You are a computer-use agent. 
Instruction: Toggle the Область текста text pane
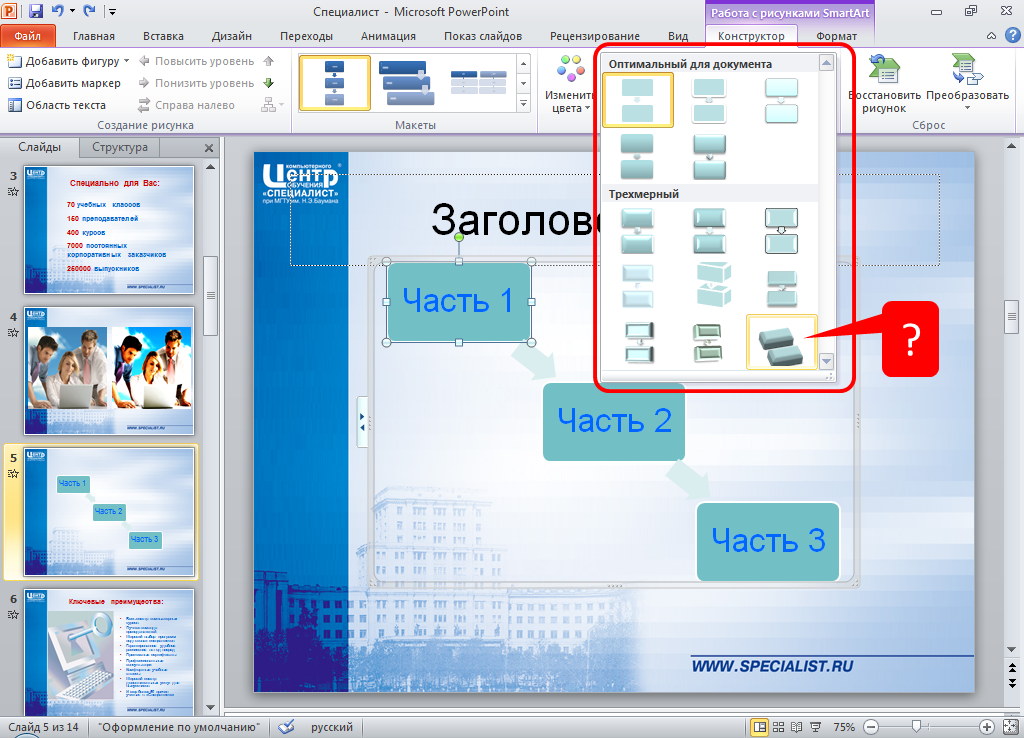pos(57,105)
